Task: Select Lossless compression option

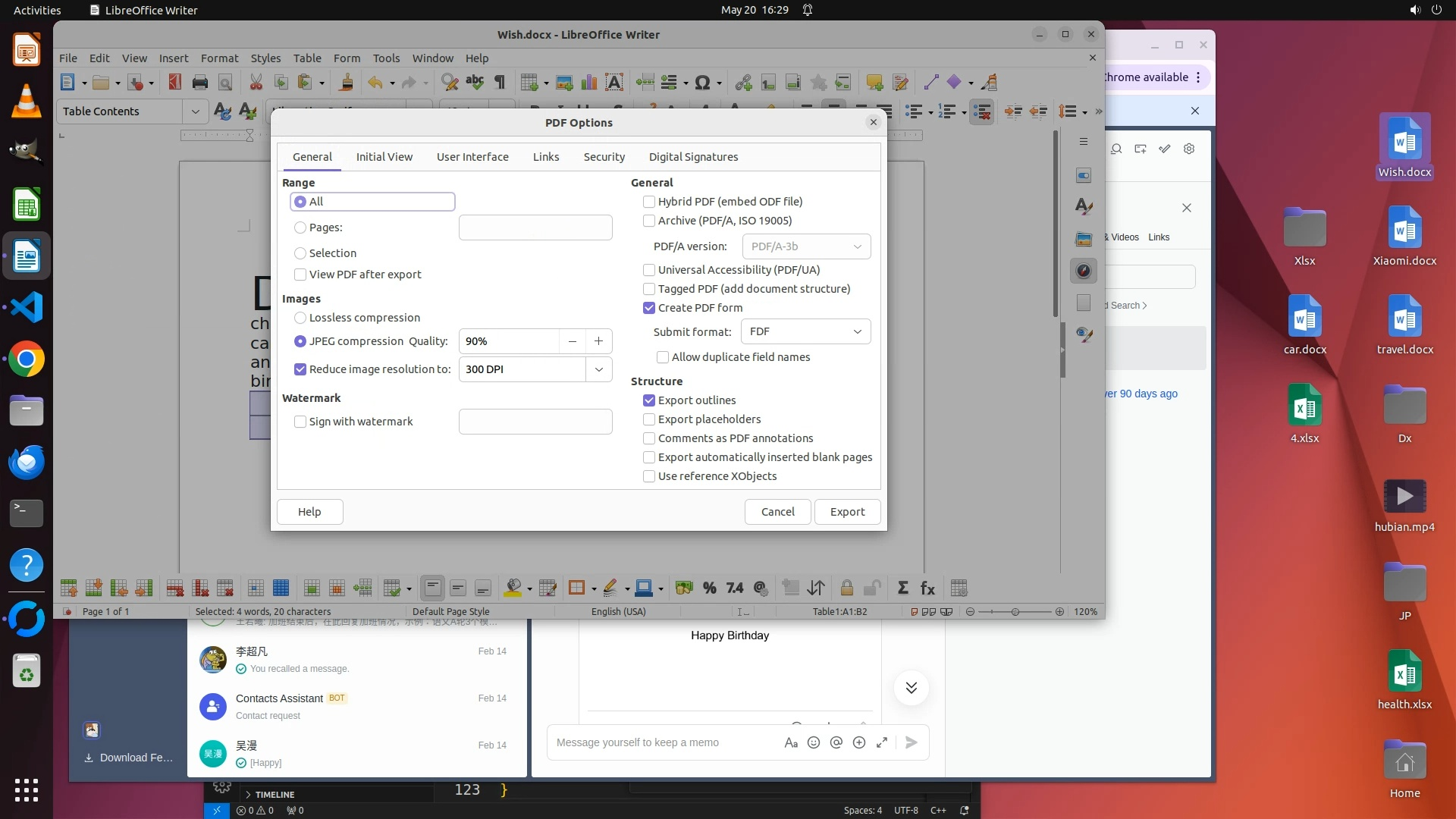Action: [300, 318]
